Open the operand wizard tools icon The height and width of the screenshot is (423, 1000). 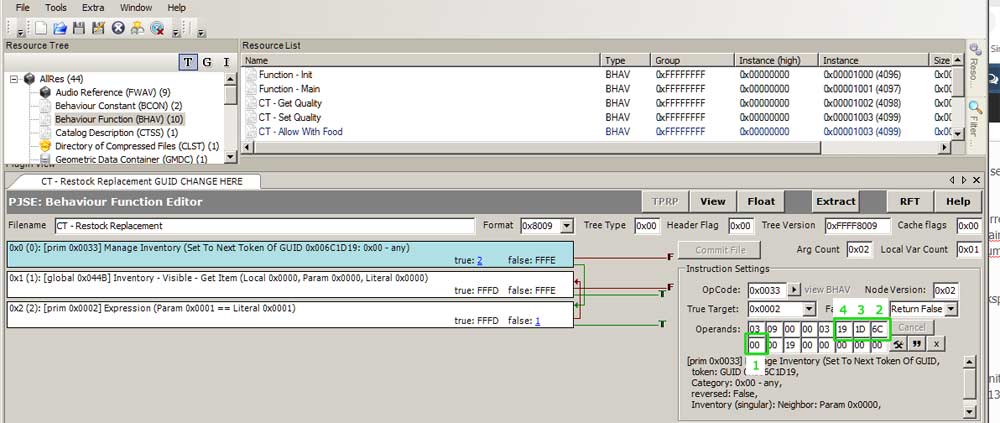tap(899, 345)
